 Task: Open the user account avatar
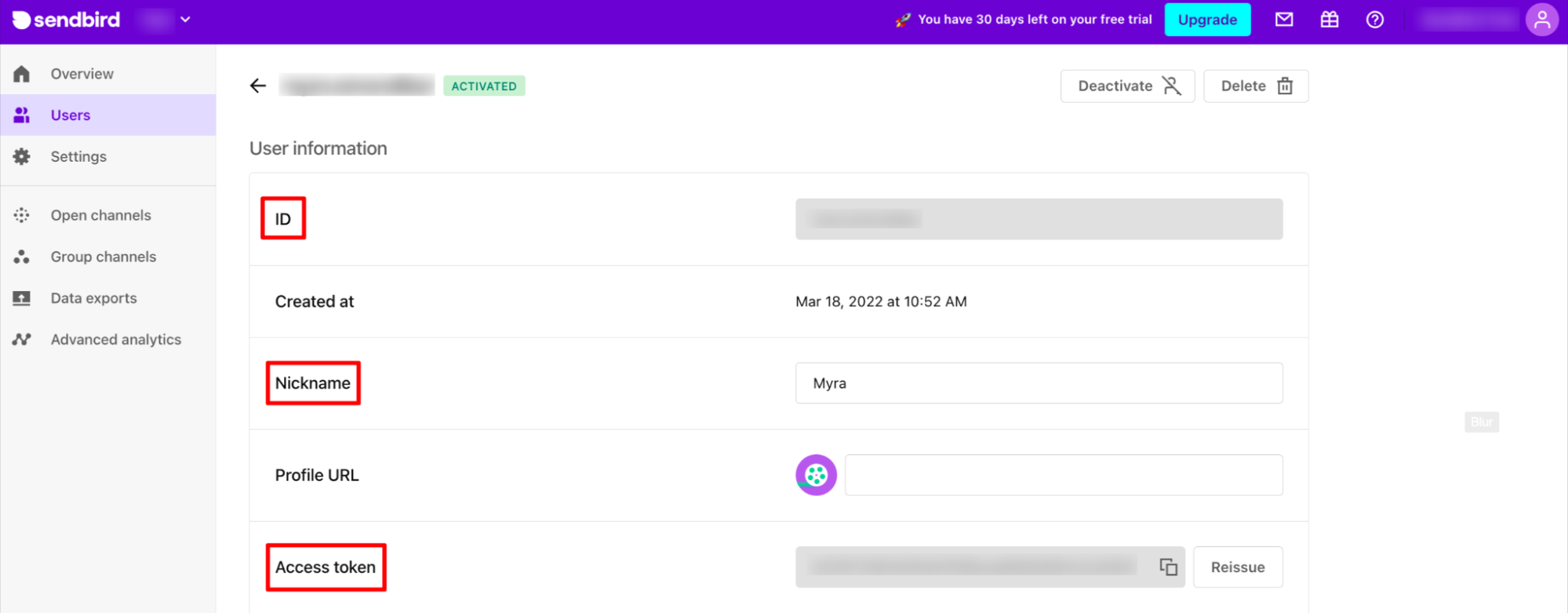(x=1542, y=20)
